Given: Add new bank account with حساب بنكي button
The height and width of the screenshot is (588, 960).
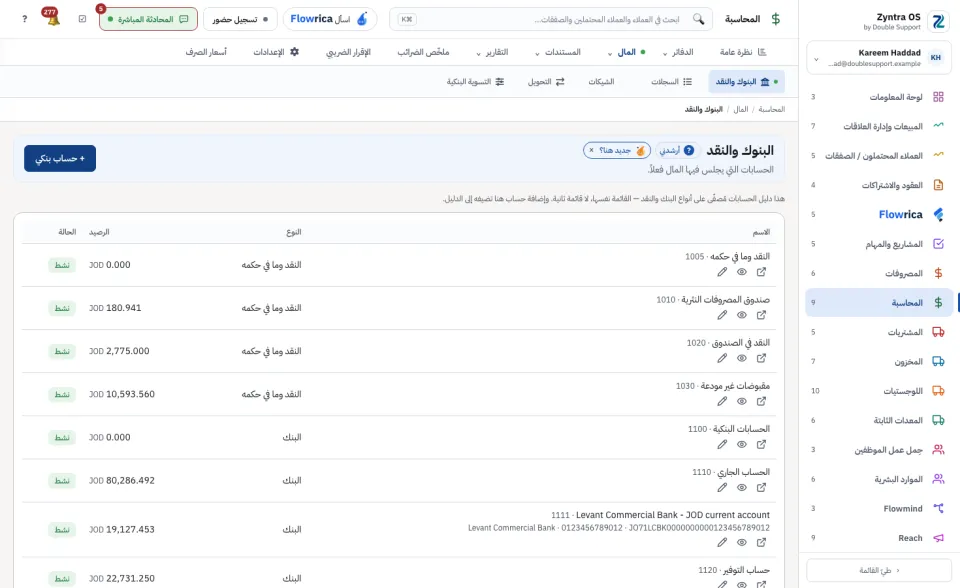Looking at the screenshot, I should (60, 159).
